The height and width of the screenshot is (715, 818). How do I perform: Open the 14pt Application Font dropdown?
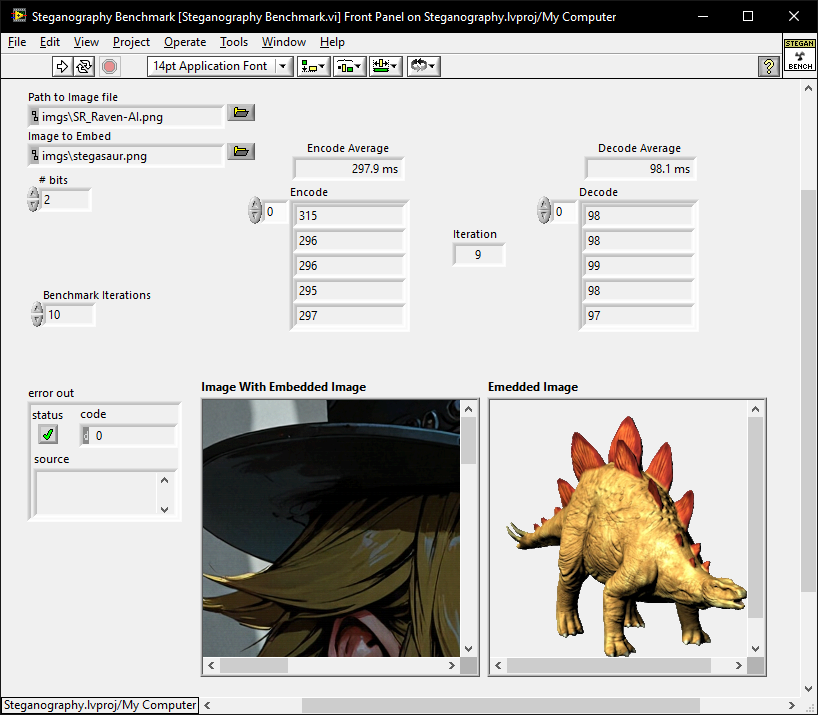[283, 66]
